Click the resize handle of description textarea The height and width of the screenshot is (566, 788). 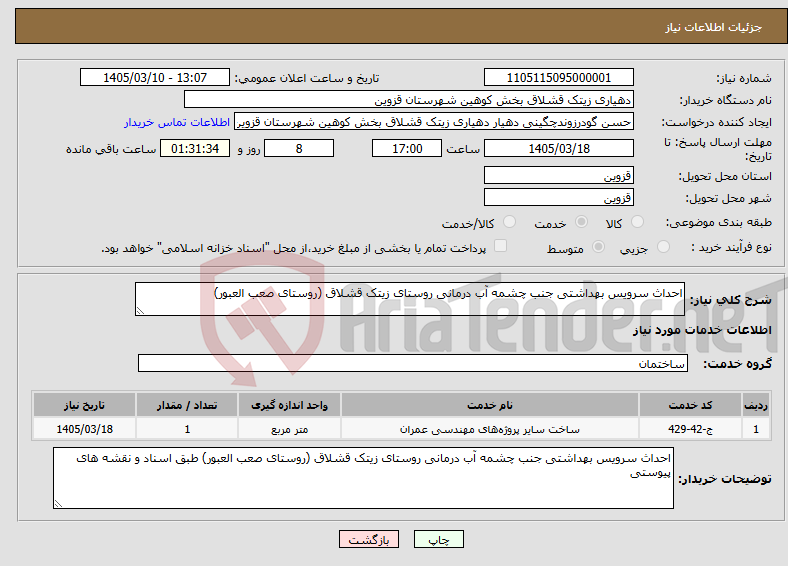pyautogui.click(x=140, y=311)
